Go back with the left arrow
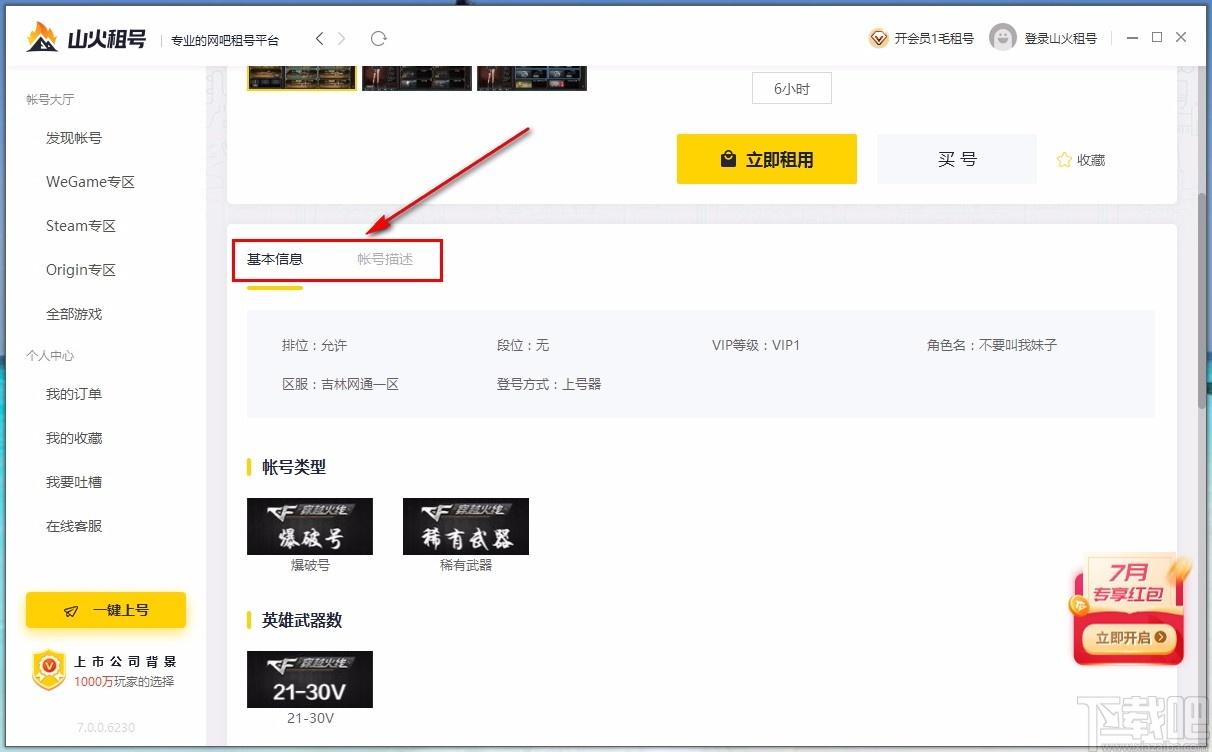1212x752 pixels. [319, 39]
